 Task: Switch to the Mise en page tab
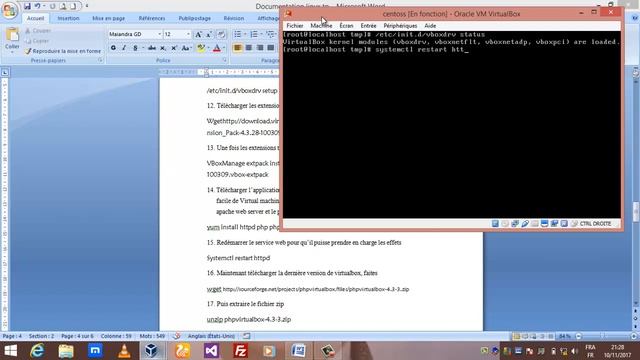tap(108, 18)
